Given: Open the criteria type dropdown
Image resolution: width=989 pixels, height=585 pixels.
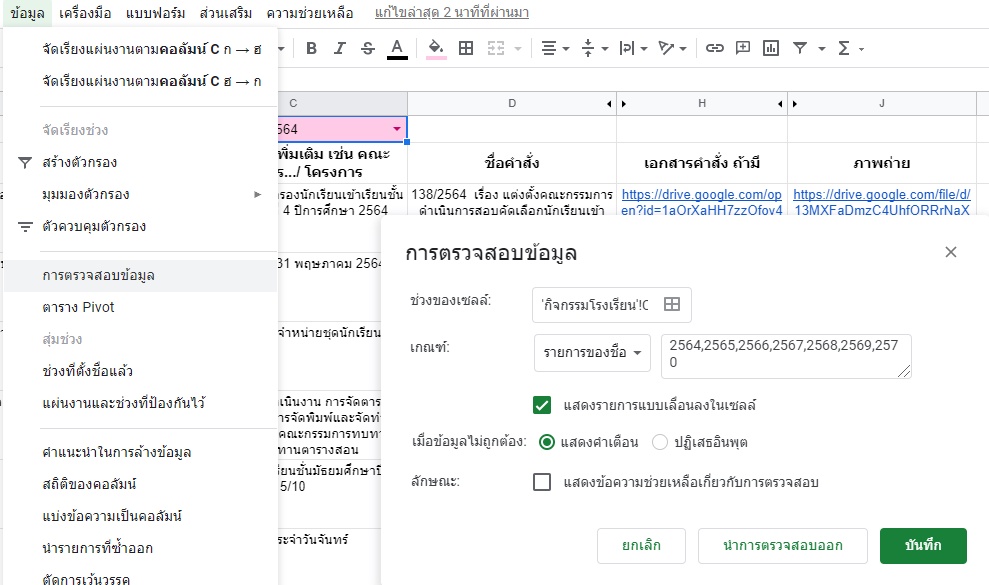Looking at the screenshot, I should click(592, 353).
